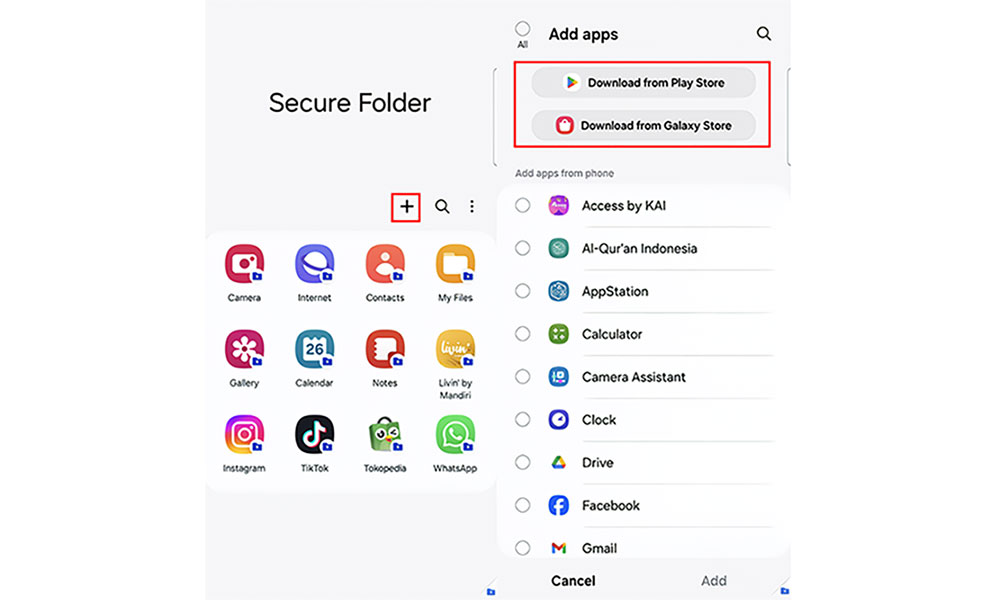Open Livin' by Mandiri app
This screenshot has width=1000, height=600.
click(455, 349)
